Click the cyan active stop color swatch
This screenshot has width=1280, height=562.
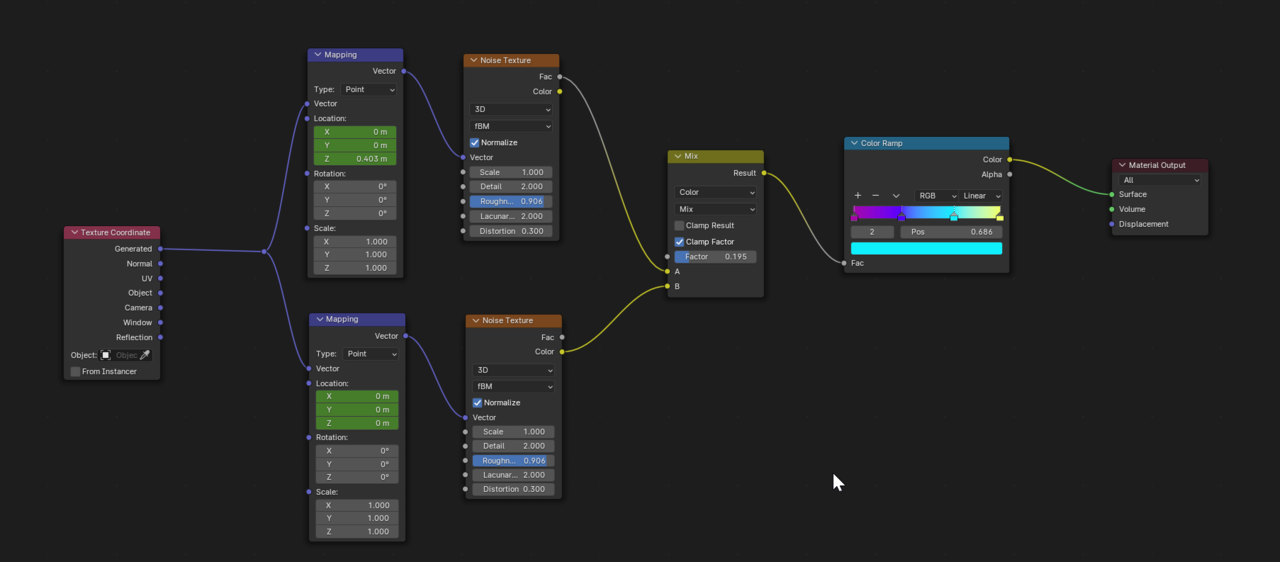click(x=926, y=248)
